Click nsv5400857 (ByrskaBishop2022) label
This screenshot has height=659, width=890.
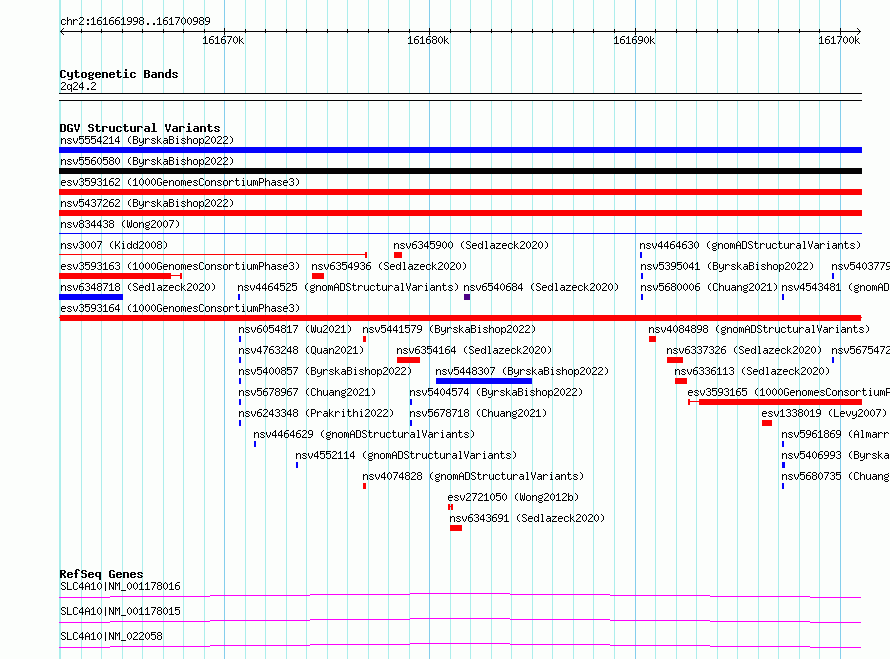coord(325,371)
